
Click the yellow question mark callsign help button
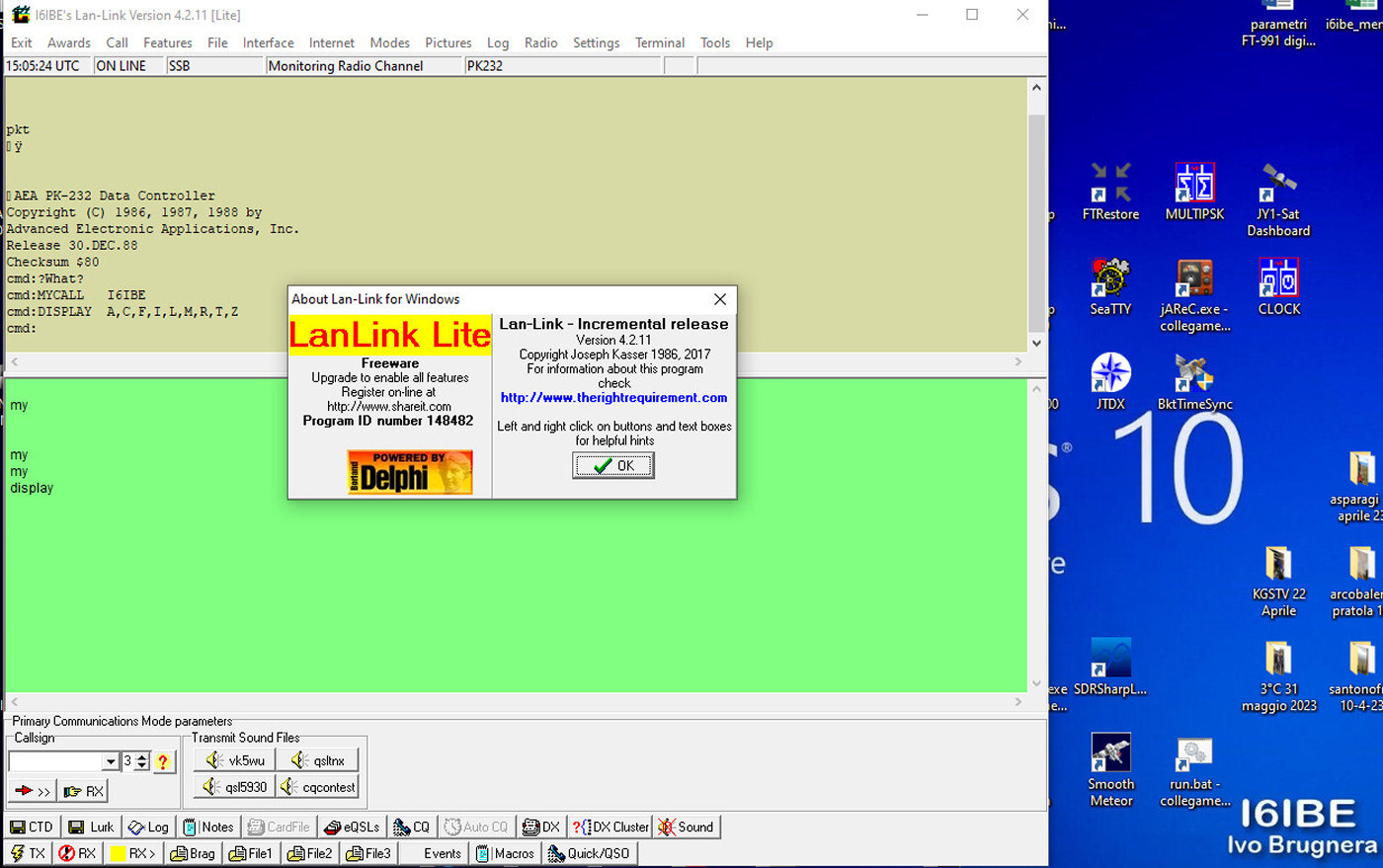pos(163,761)
